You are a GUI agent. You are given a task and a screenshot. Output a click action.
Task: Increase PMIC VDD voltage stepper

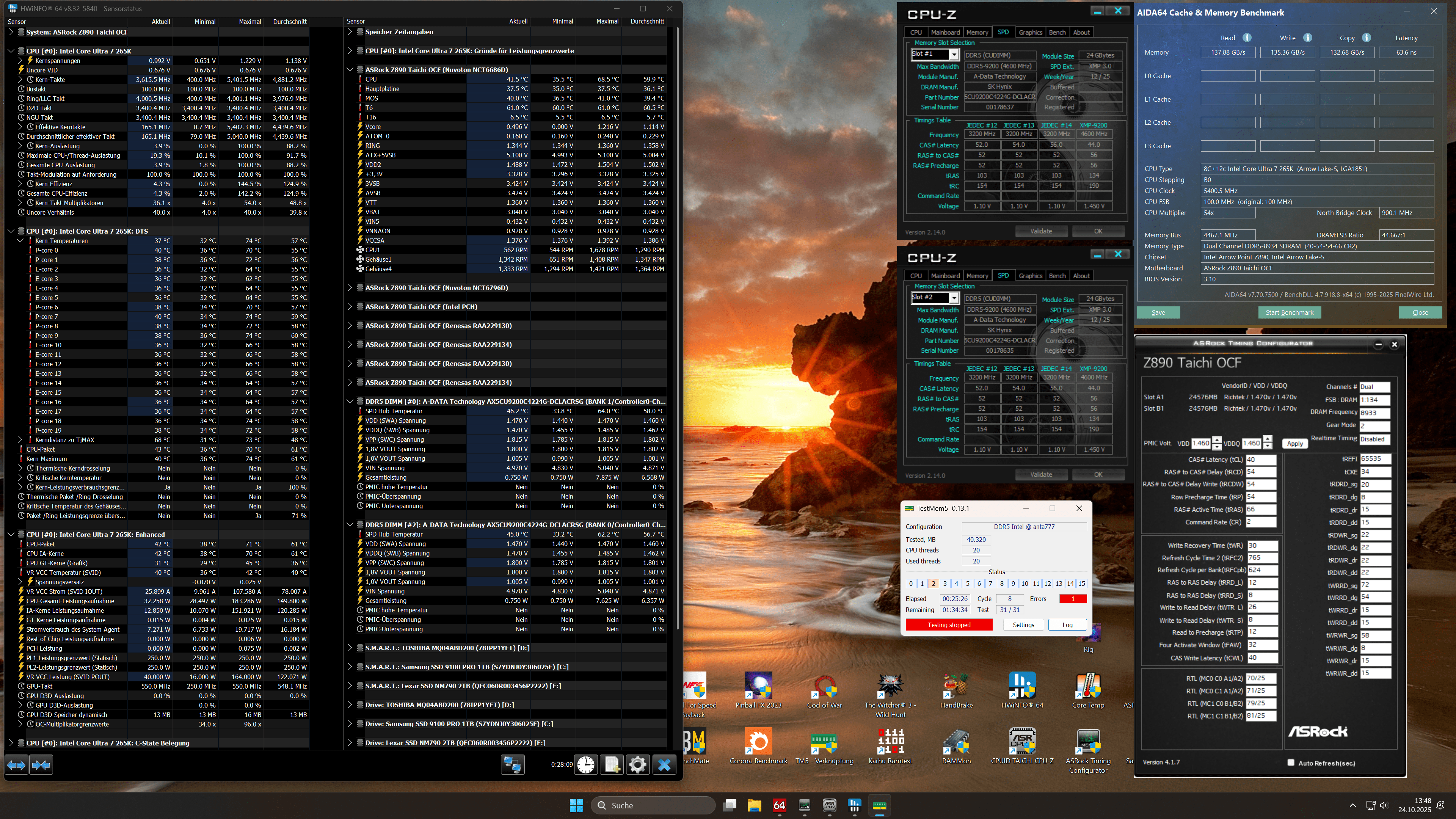(x=1217, y=440)
